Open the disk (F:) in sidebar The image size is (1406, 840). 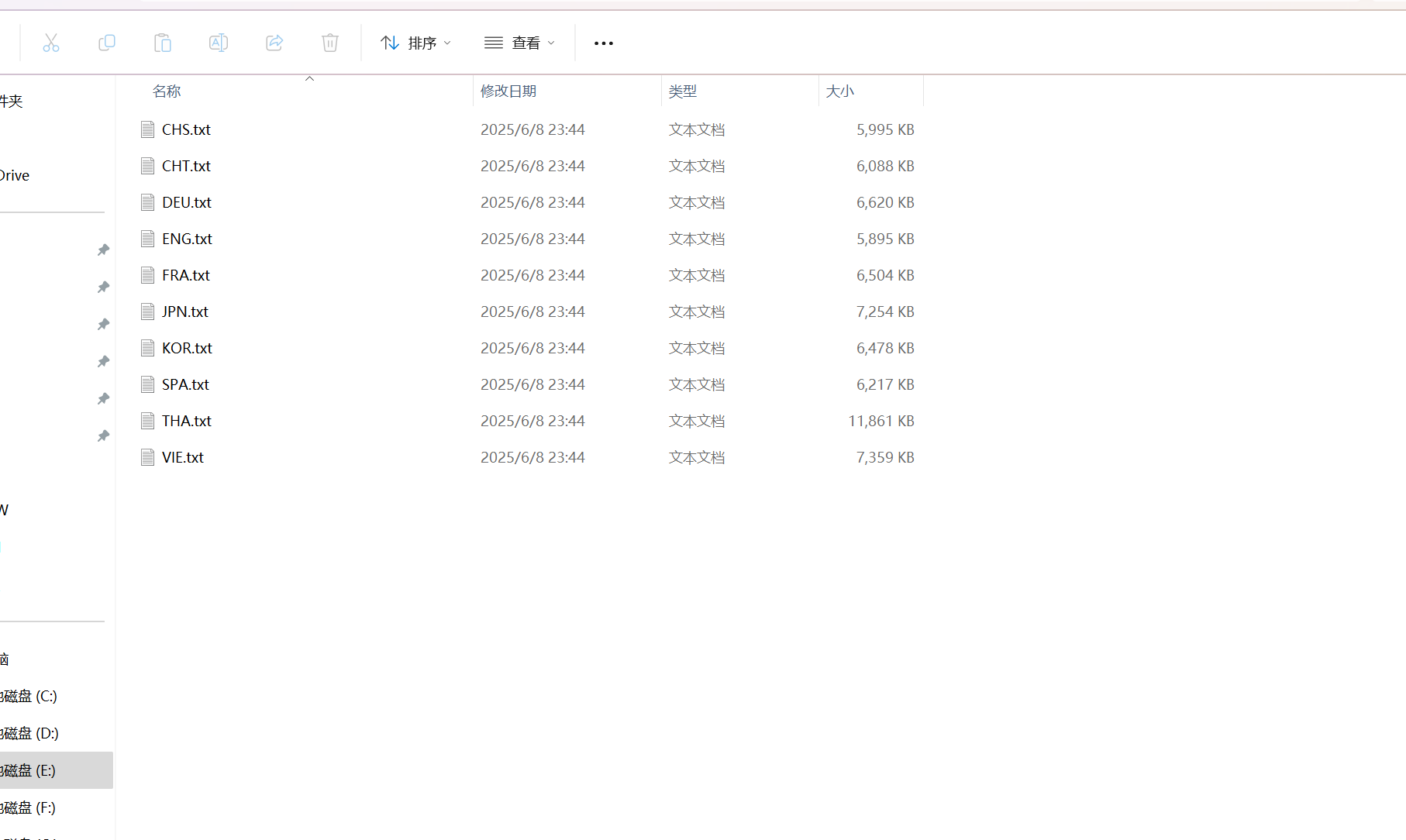point(28,807)
